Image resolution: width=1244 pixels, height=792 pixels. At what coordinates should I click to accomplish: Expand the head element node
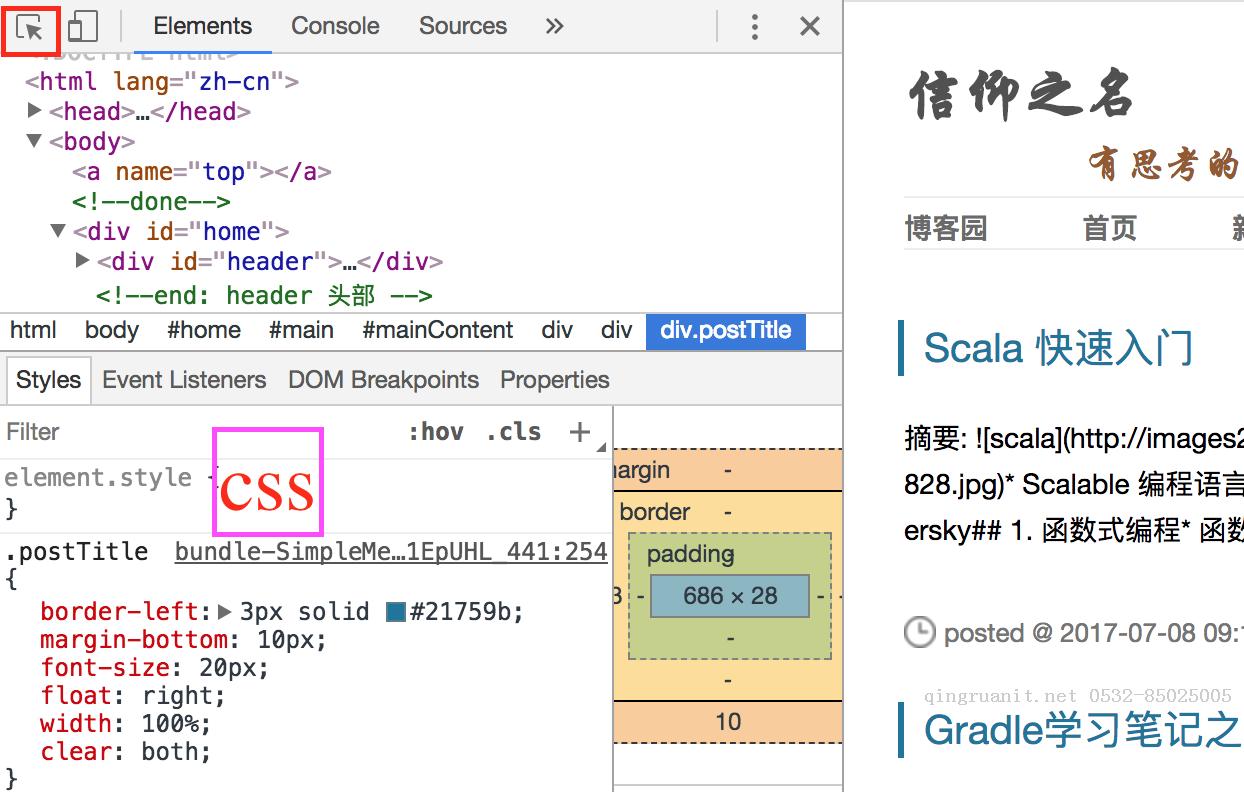35,110
